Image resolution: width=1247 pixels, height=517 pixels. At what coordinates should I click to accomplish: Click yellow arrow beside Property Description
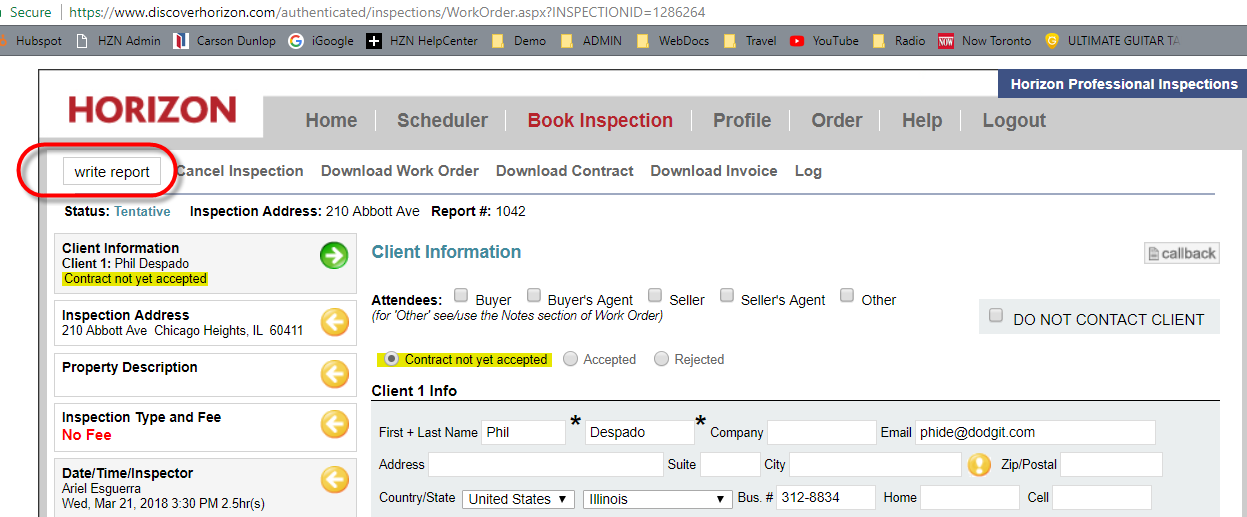(x=334, y=374)
